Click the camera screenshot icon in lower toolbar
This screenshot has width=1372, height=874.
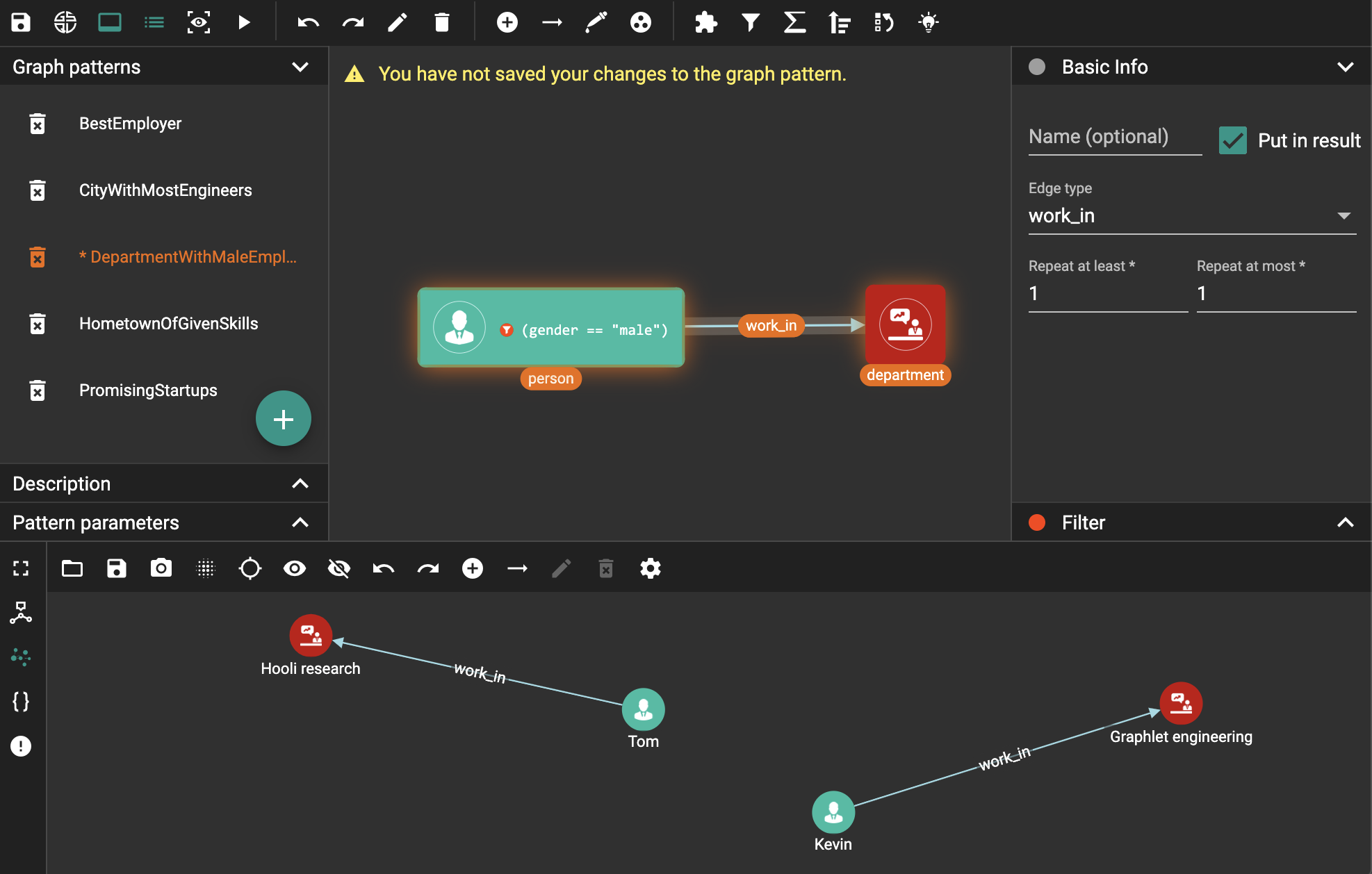pos(161,568)
